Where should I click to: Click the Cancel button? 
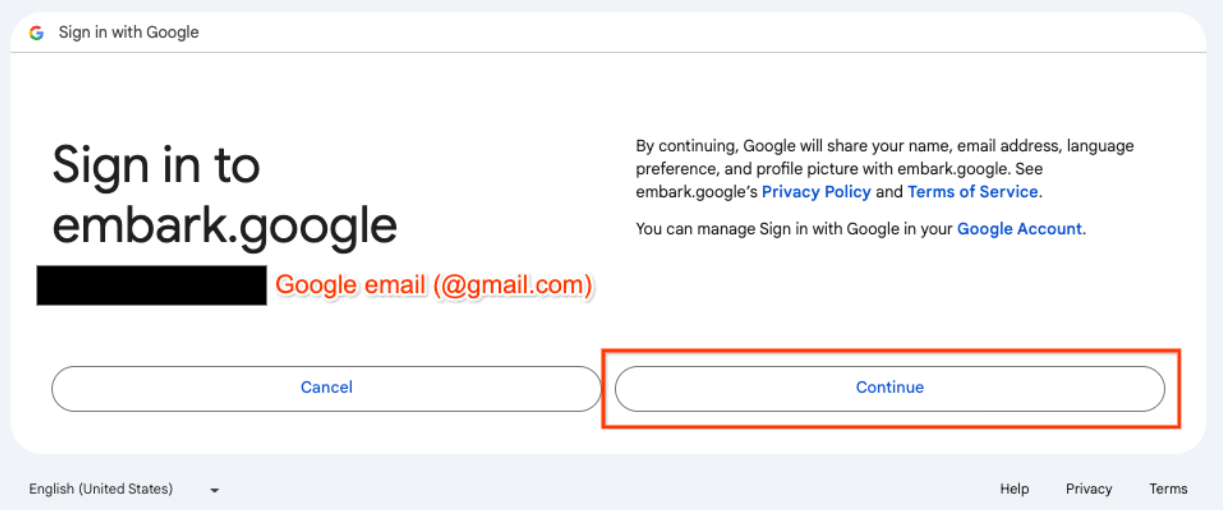coord(326,388)
